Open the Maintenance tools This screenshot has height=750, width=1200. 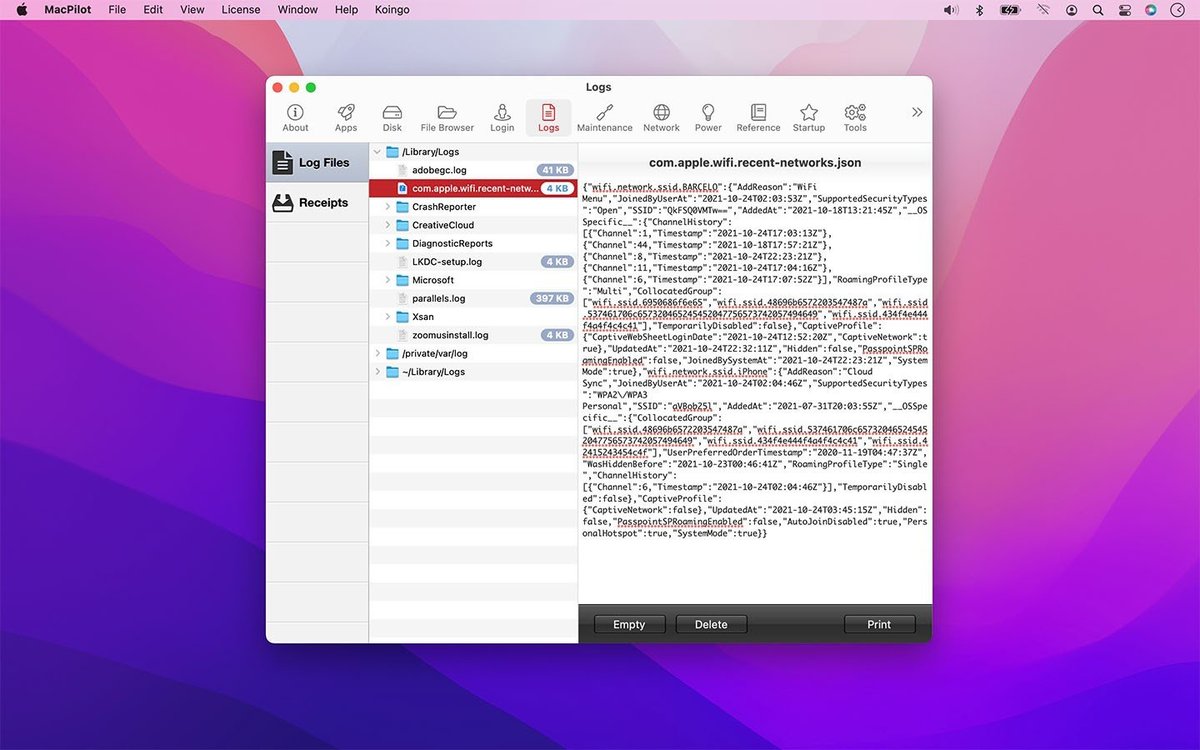point(604,116)
